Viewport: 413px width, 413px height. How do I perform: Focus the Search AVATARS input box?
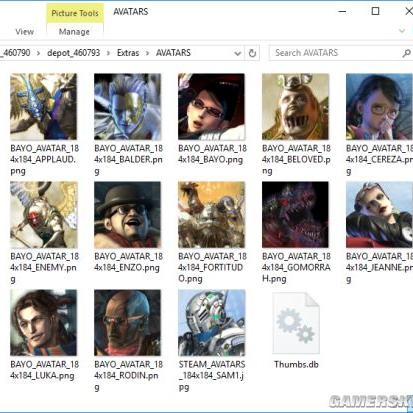(x=336, y=53)
